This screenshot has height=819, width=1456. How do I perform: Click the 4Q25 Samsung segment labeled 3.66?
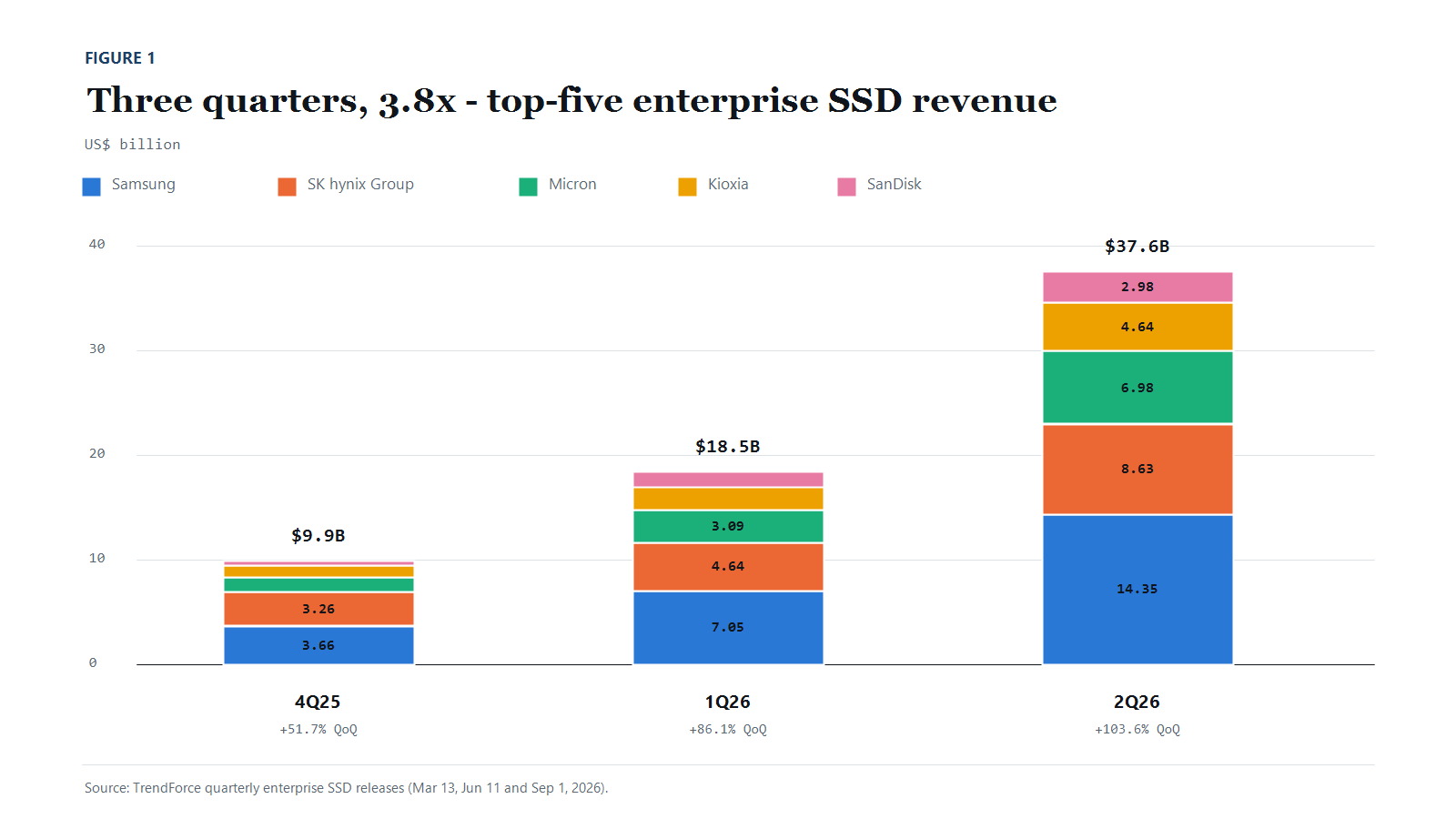(318, 645)
